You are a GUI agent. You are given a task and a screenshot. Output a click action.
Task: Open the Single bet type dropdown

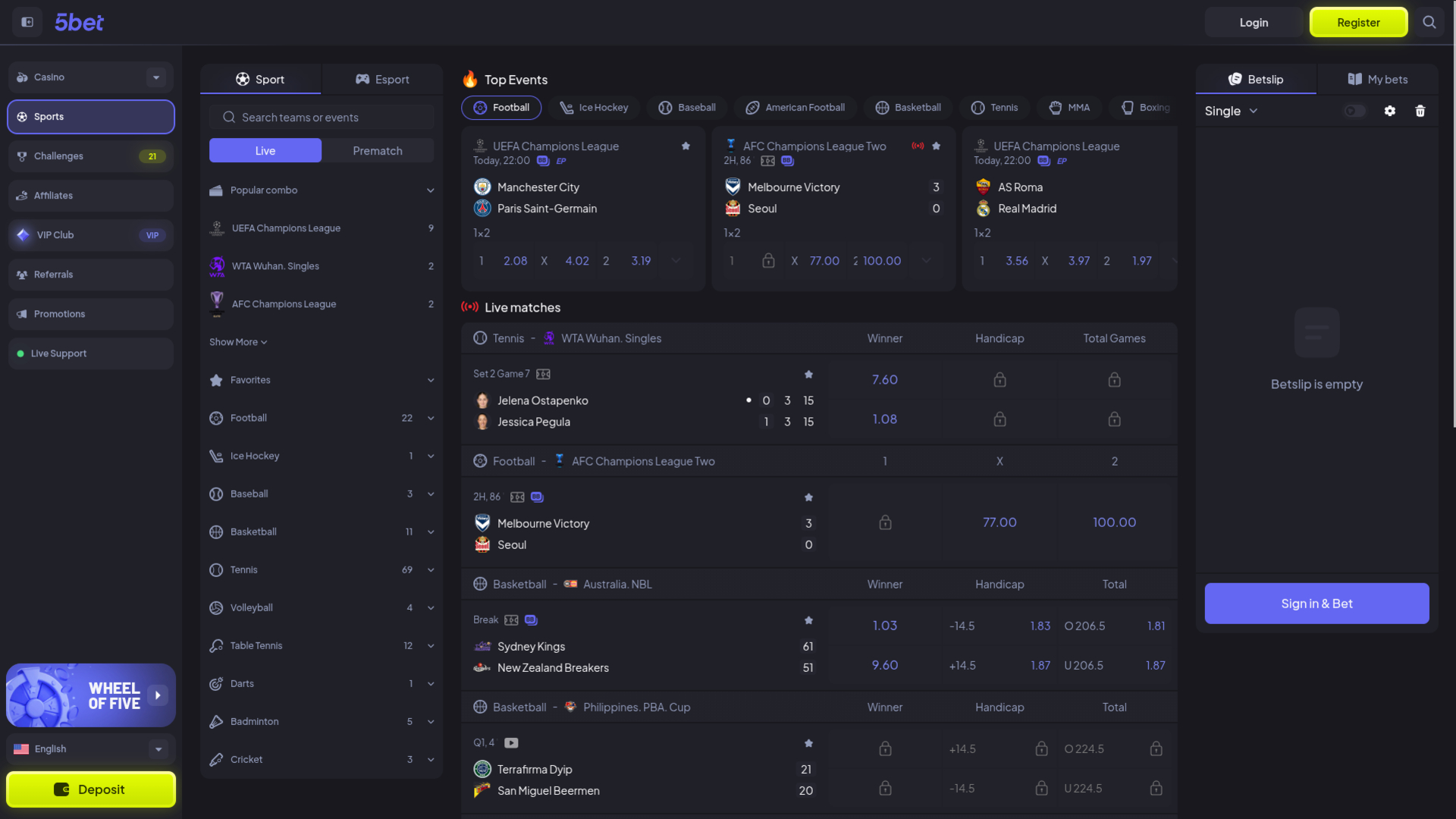pos(1231,111)
